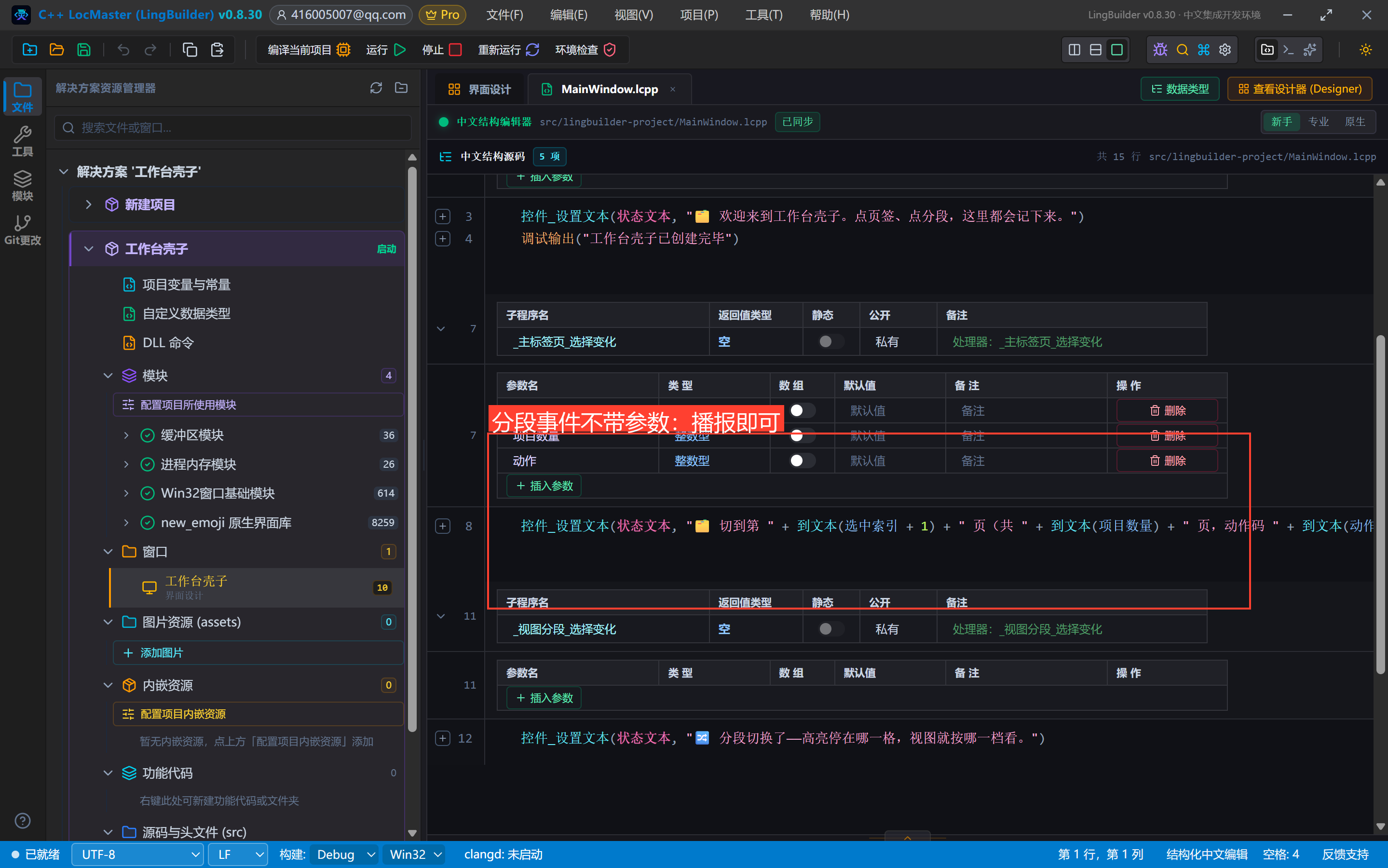Toggle the sun theme icon
Screen dimensions: 1388x868
1365,50
